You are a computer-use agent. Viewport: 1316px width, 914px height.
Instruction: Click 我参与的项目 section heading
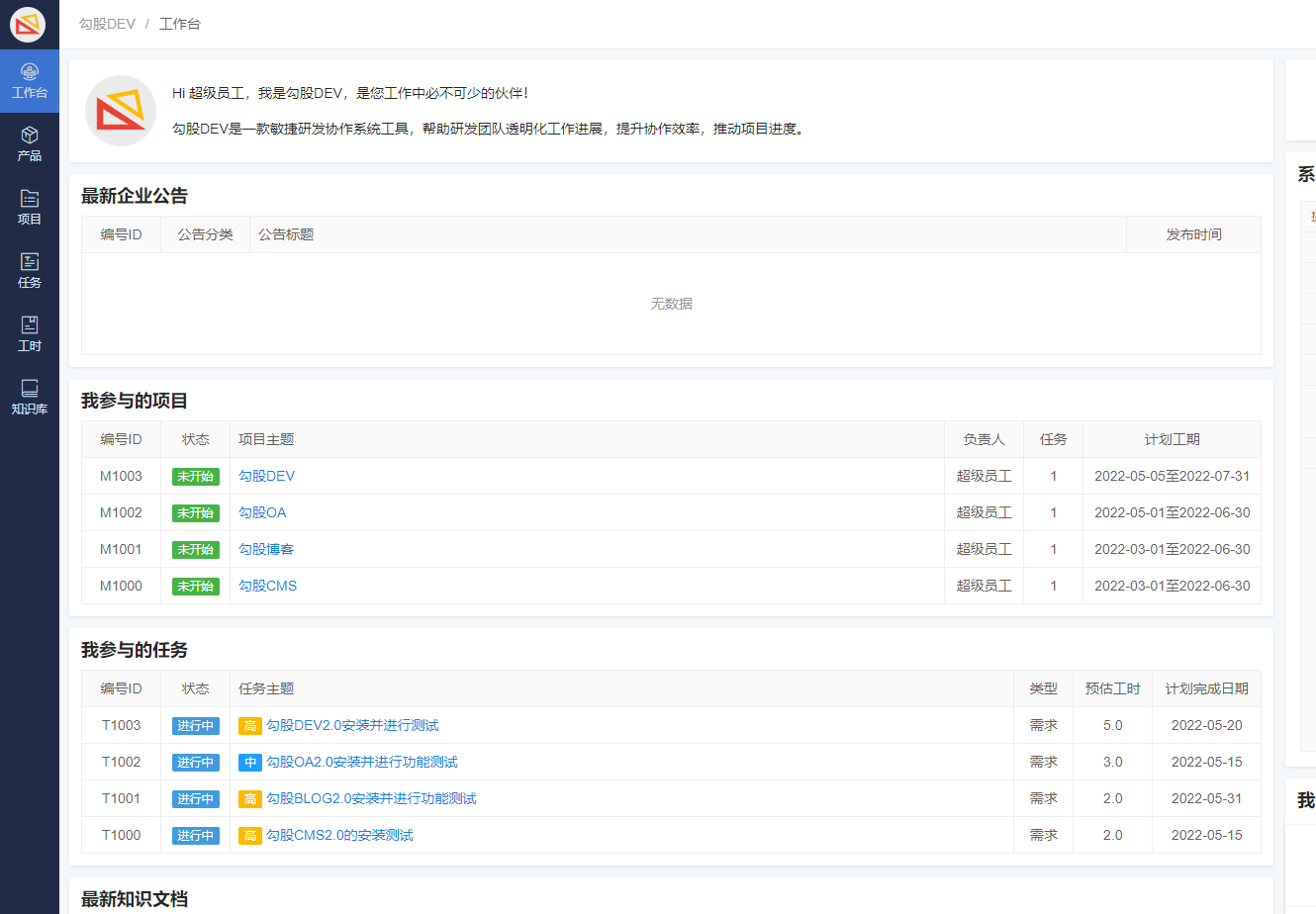click(x=135, y=401)
